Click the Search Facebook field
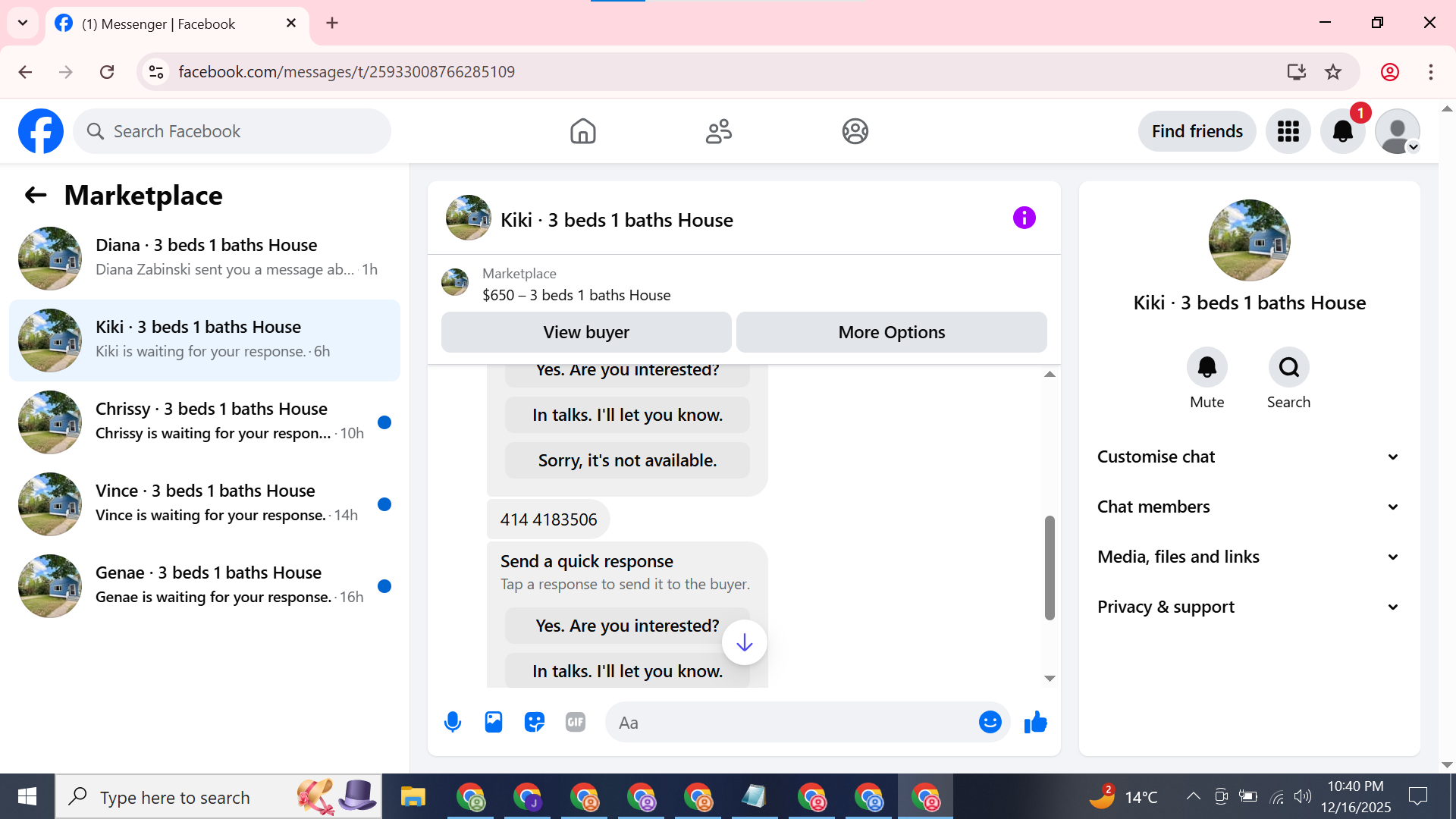This screenshot has height=819, width=1456. click(232, 131)
